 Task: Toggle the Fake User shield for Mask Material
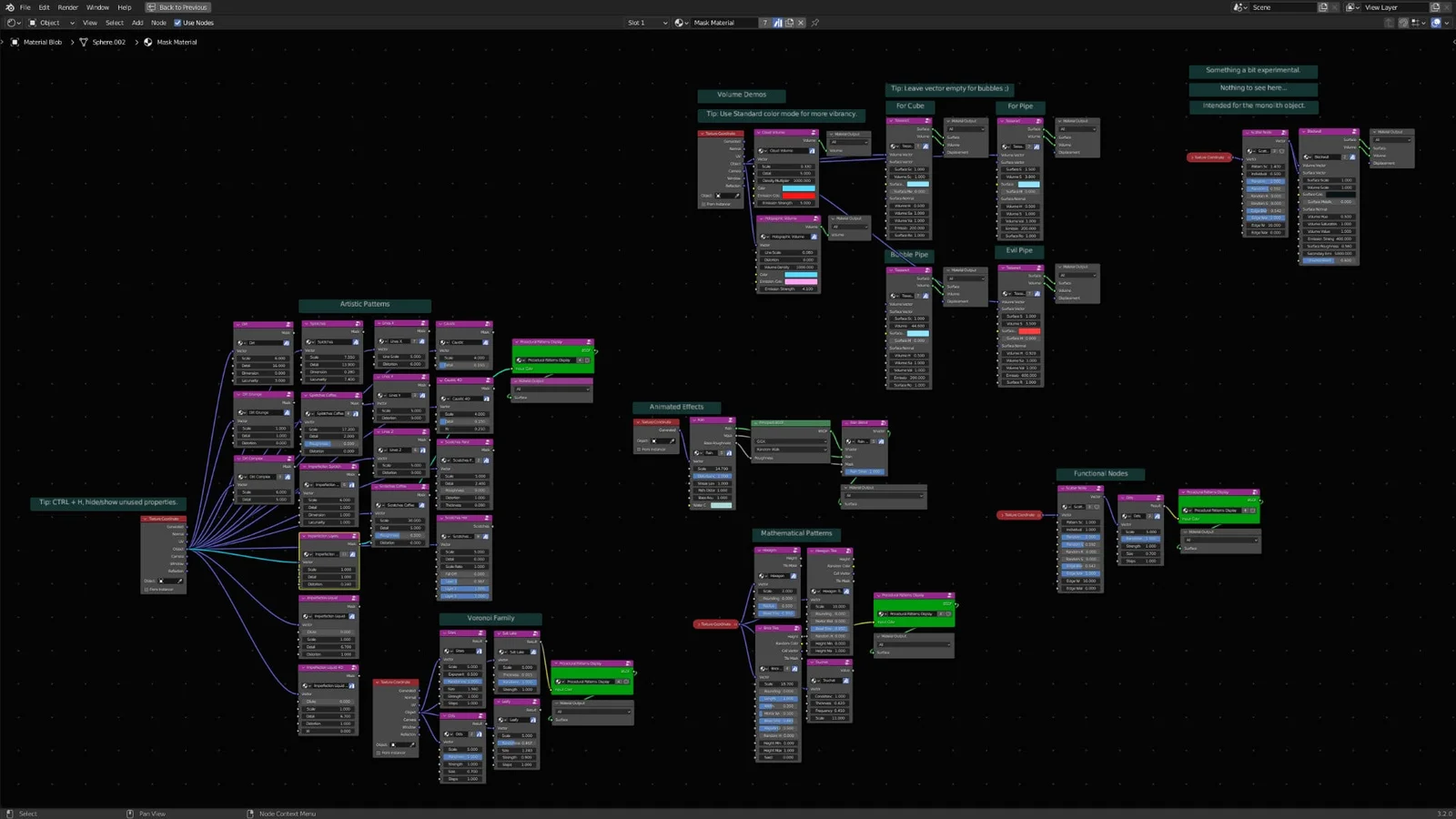tap(778, 22)
